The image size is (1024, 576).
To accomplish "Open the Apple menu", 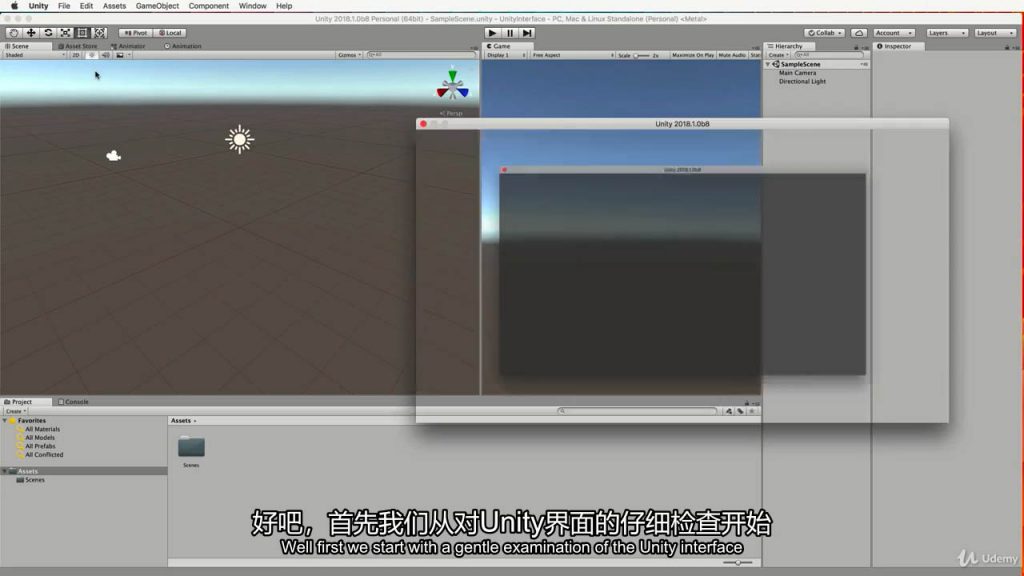I will pos(14,6).
